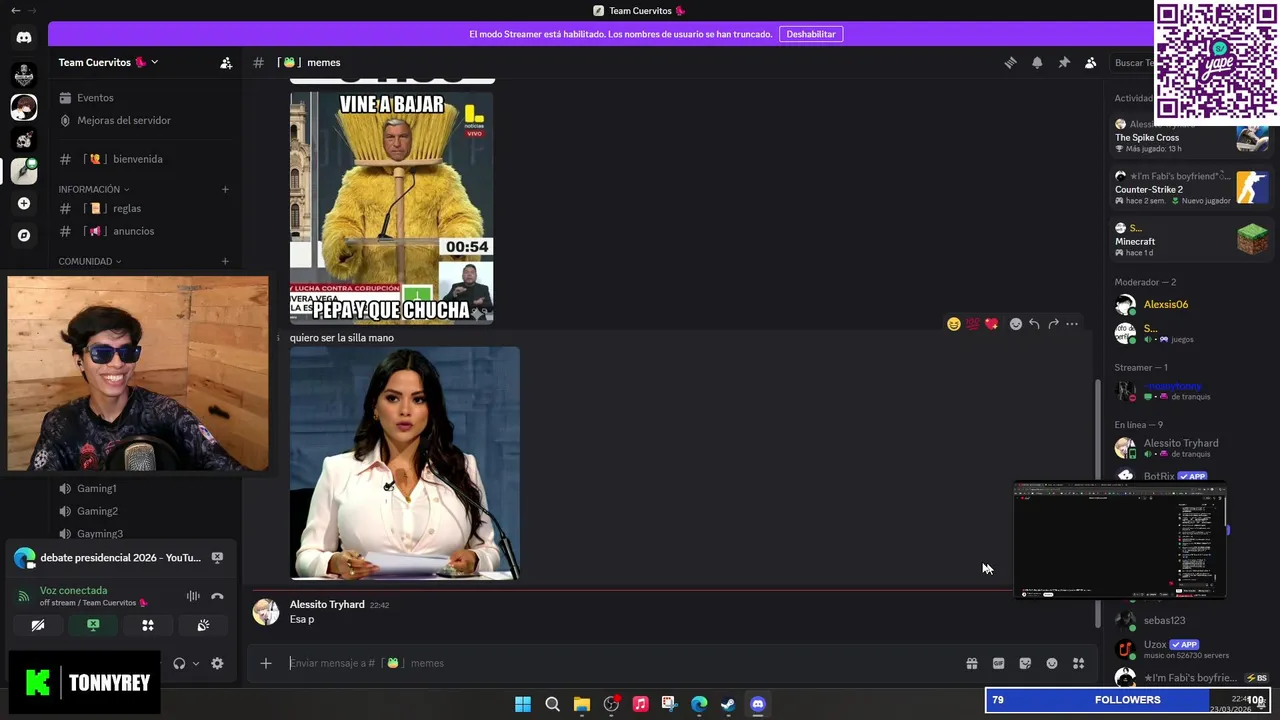Toggle screen share button in voice panel
This screenshot has height=720, width=1280.
[93, 625]
